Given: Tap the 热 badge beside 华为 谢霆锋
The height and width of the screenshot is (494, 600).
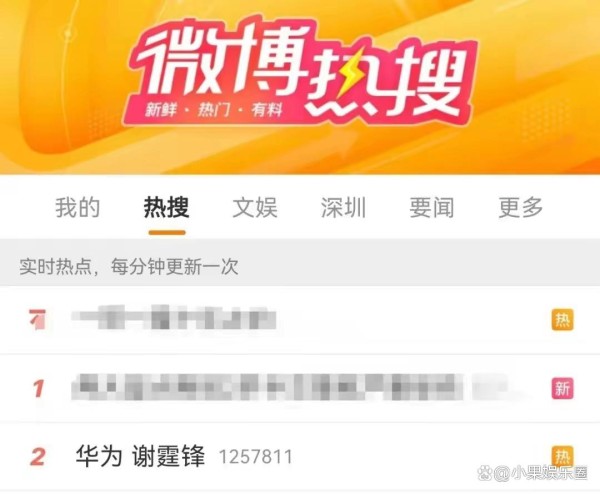Looking at the screenshot, I should click(562, 457).
